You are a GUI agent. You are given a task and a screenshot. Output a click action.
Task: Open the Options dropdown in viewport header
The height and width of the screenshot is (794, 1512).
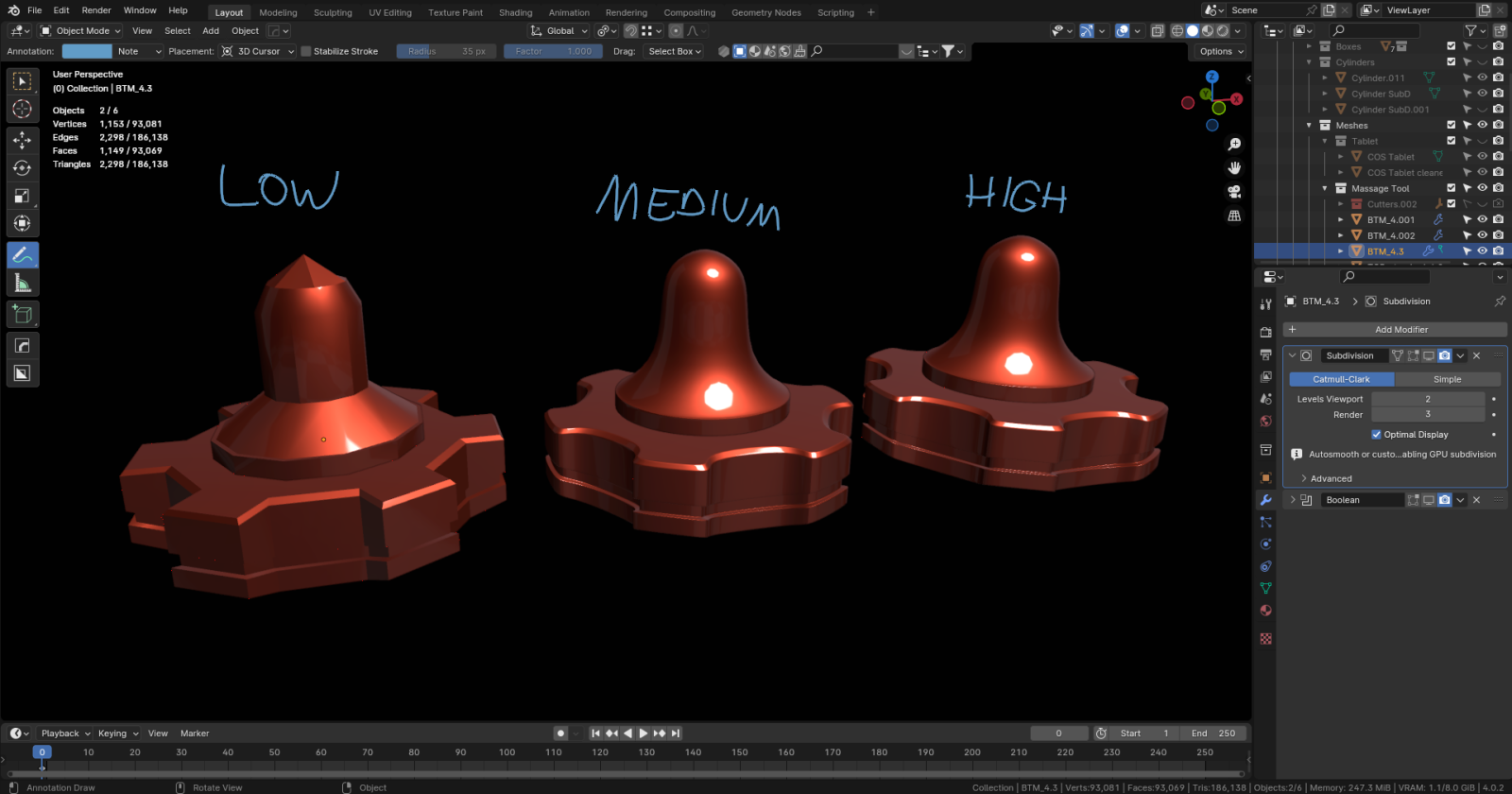1222,51
